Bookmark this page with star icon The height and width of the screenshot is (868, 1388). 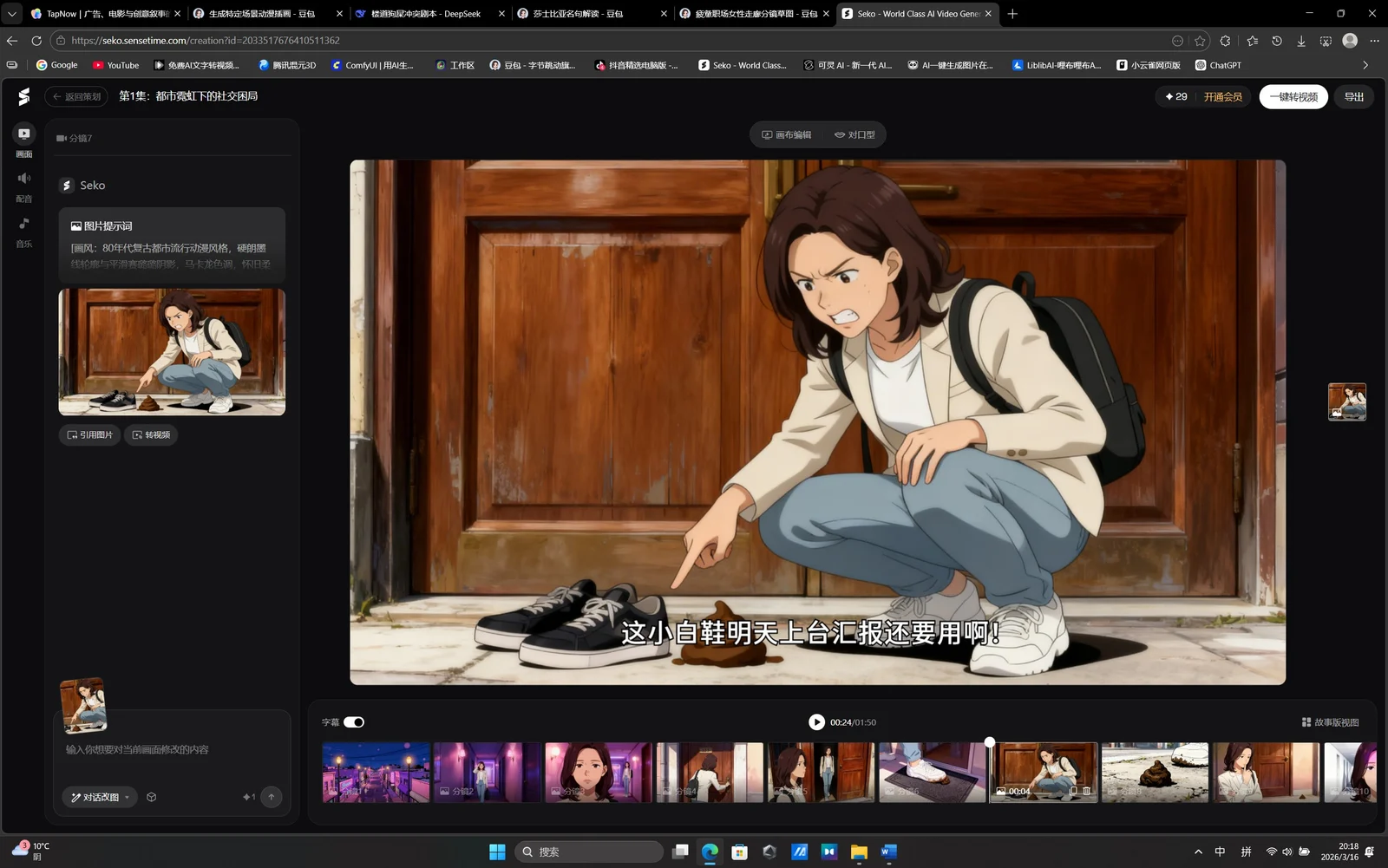coord(1200,41)
